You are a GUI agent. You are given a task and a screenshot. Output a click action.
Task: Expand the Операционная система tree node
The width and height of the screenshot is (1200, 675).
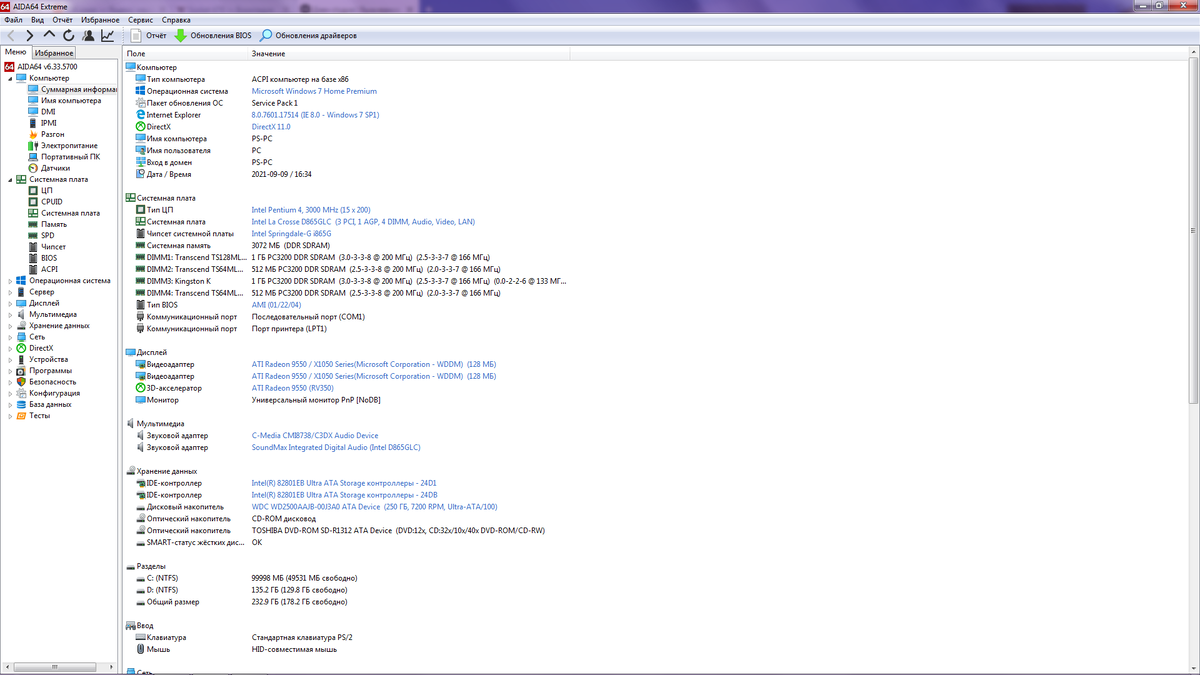(10, 280)
